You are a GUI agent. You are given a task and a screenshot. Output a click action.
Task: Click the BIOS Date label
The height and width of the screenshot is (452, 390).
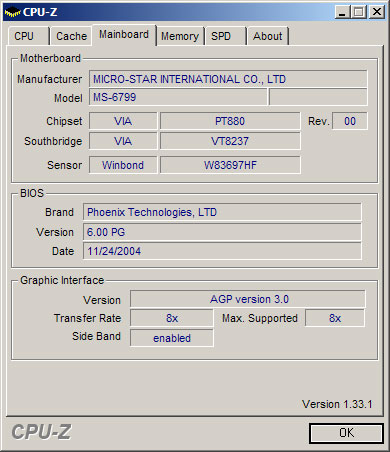click(63, 251)
